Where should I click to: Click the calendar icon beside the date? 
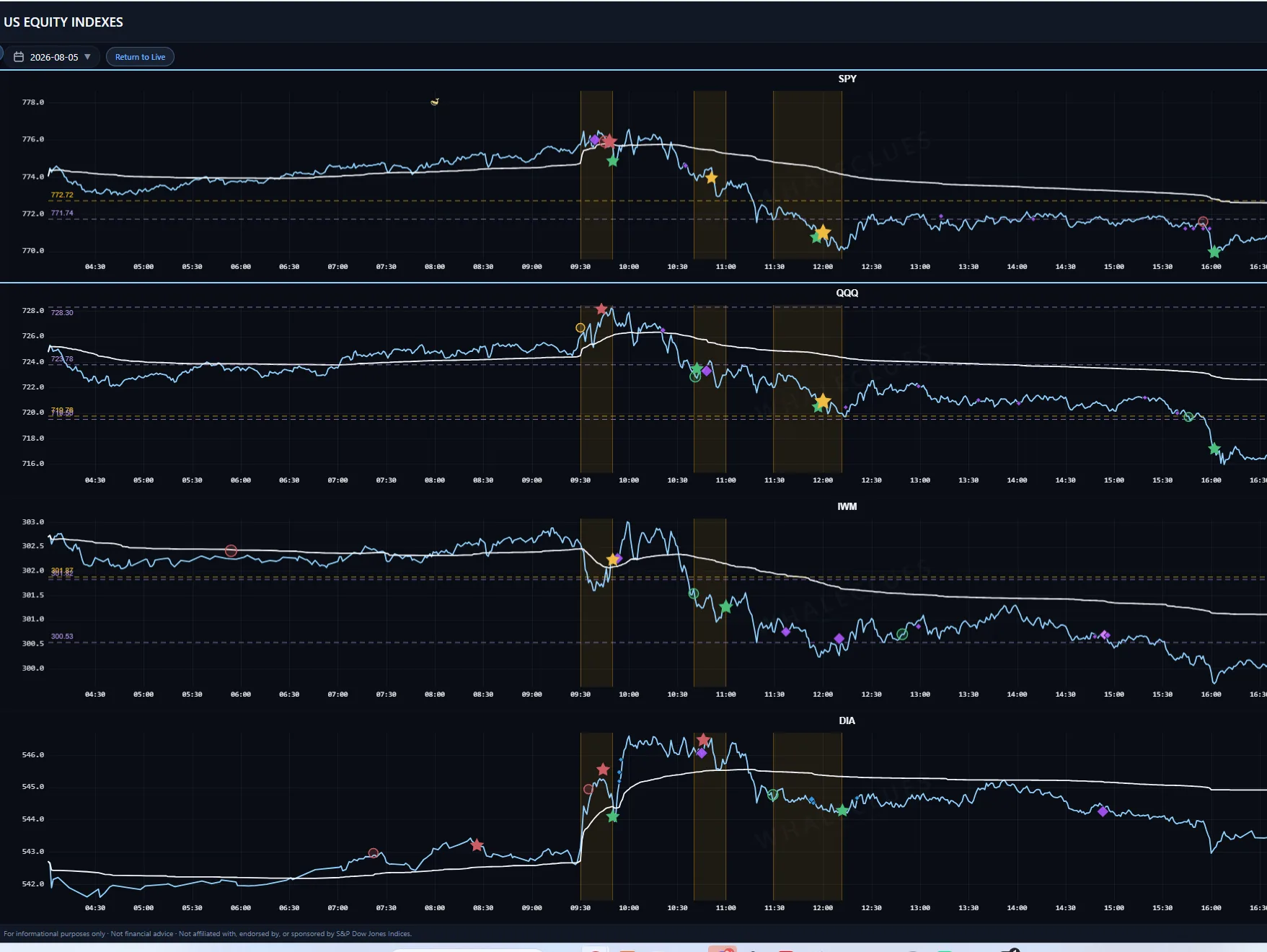click(x=19, y=57)
